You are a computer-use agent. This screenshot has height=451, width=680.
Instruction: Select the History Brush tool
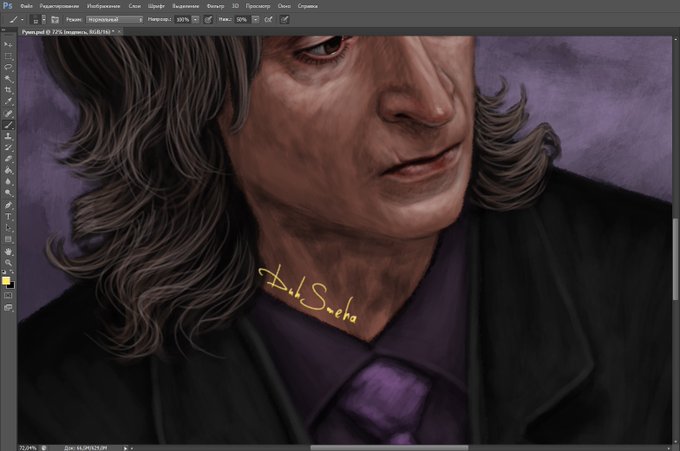[x=8, y=148]
